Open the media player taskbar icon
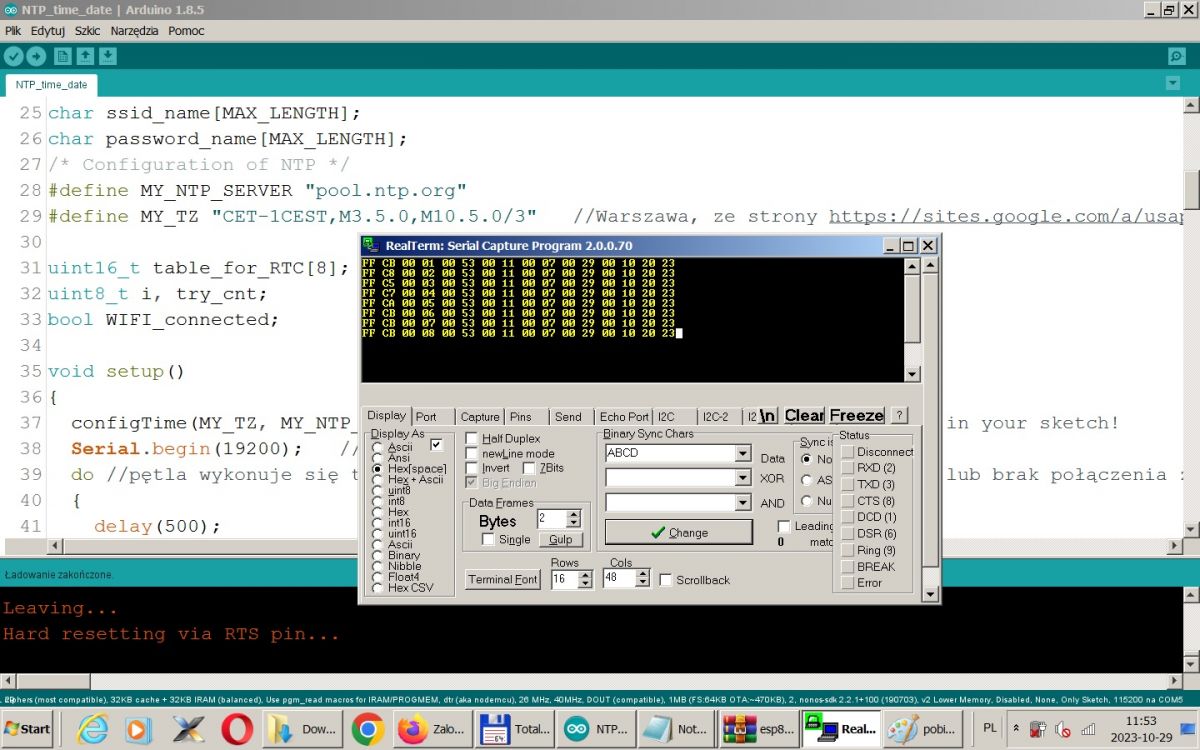Screen dimensions: 1200x750 138,729
